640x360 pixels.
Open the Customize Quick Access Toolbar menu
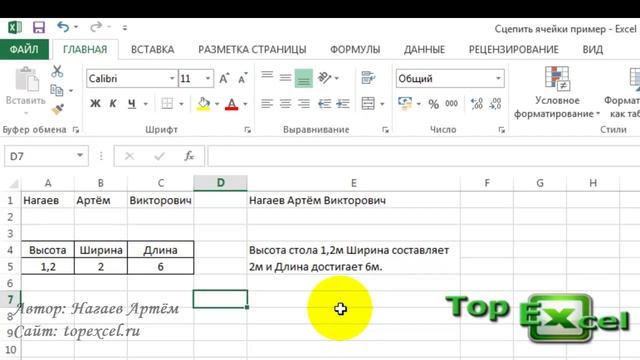pos(124,28)
